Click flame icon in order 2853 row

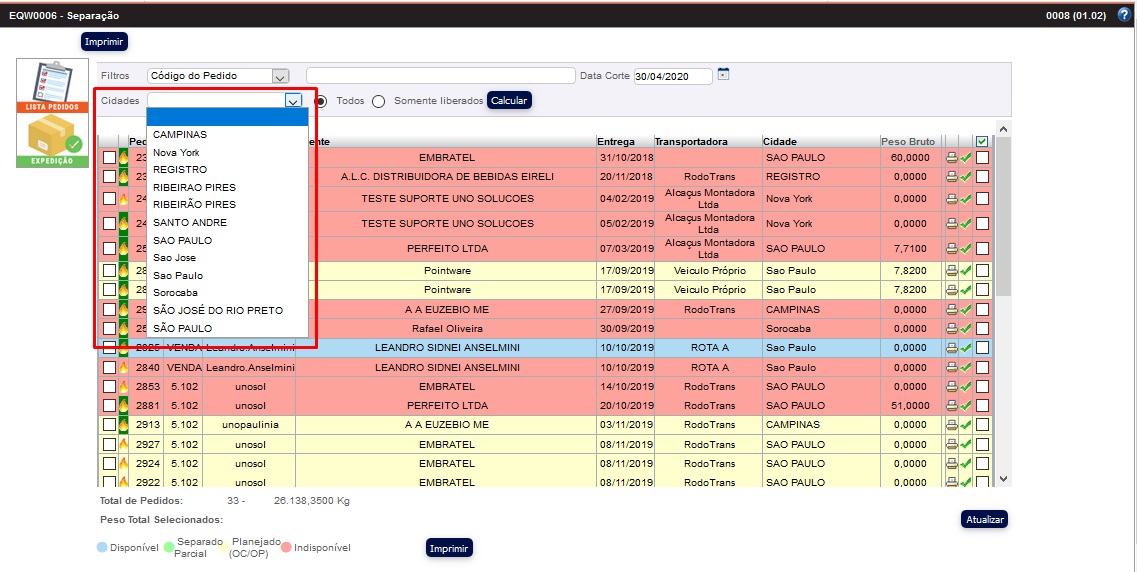124,387
